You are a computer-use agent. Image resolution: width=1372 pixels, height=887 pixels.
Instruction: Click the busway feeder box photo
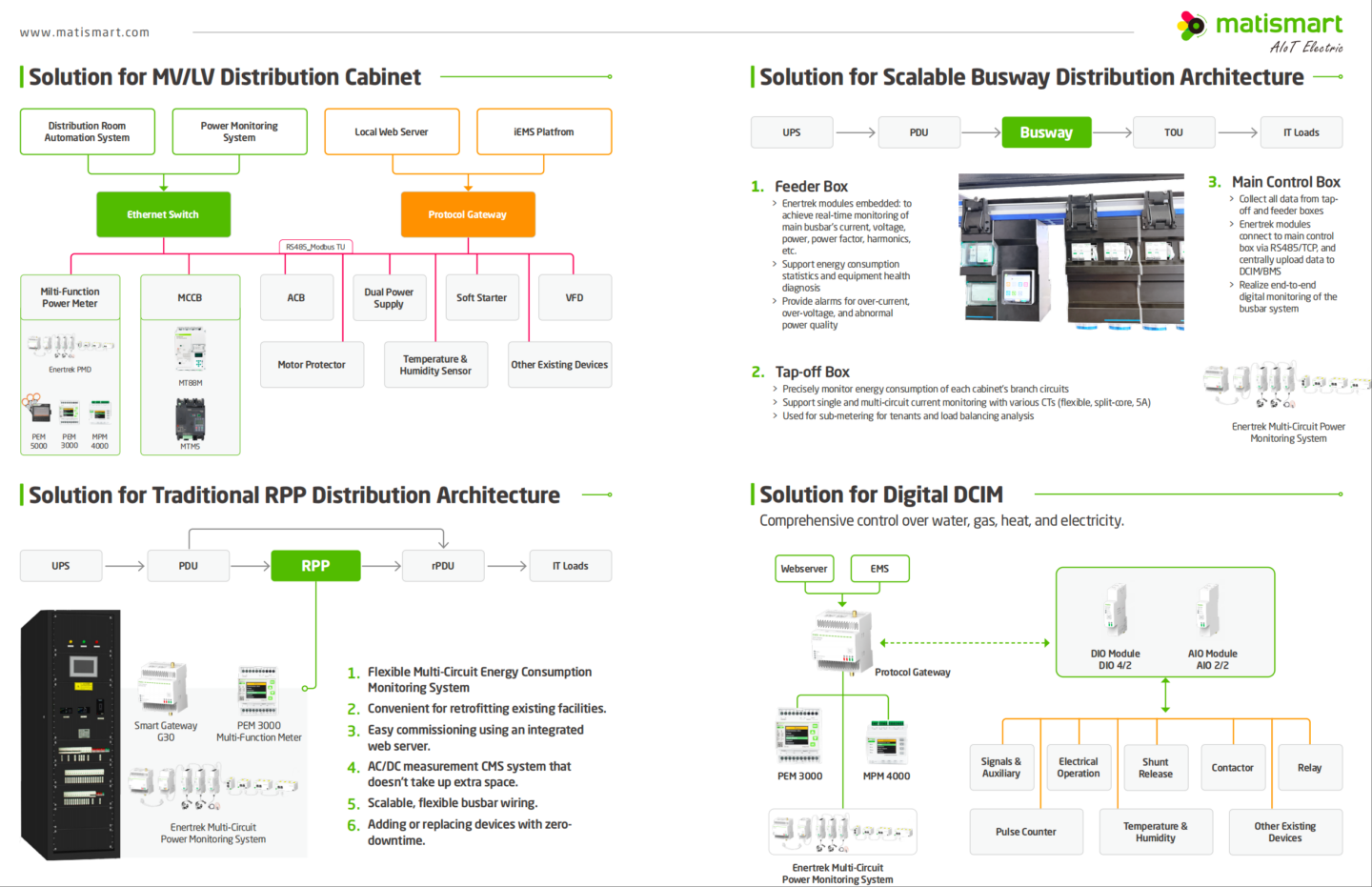[x=1071, y=252]
